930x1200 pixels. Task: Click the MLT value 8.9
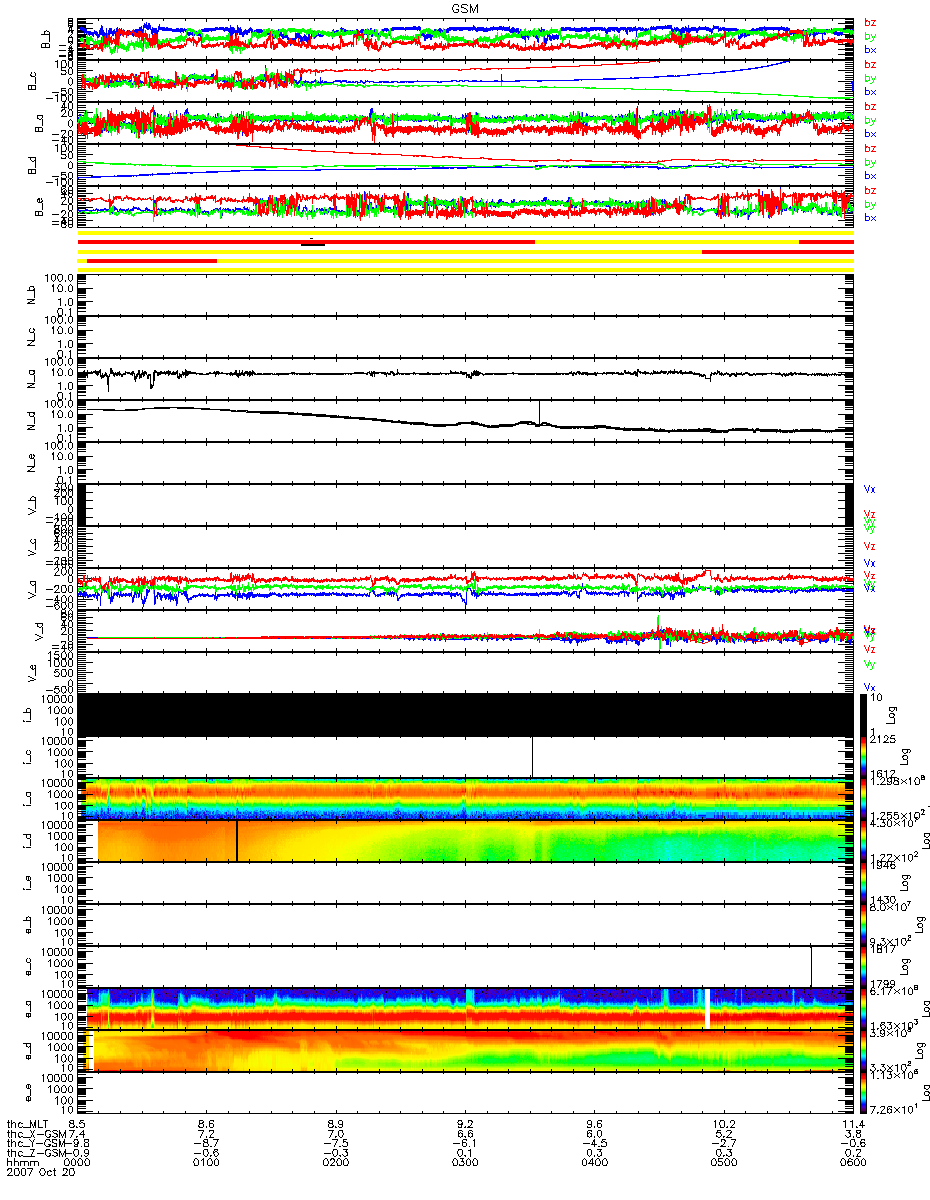(x=337, y=1123)
